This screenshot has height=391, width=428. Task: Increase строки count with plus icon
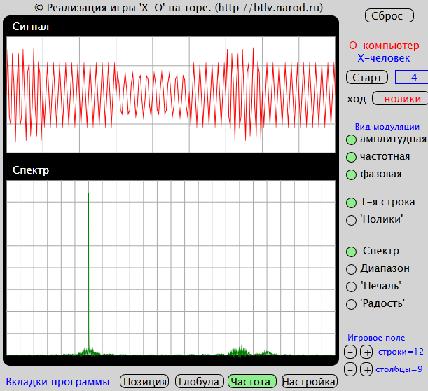pyautogui.click(x=366, y=352)
